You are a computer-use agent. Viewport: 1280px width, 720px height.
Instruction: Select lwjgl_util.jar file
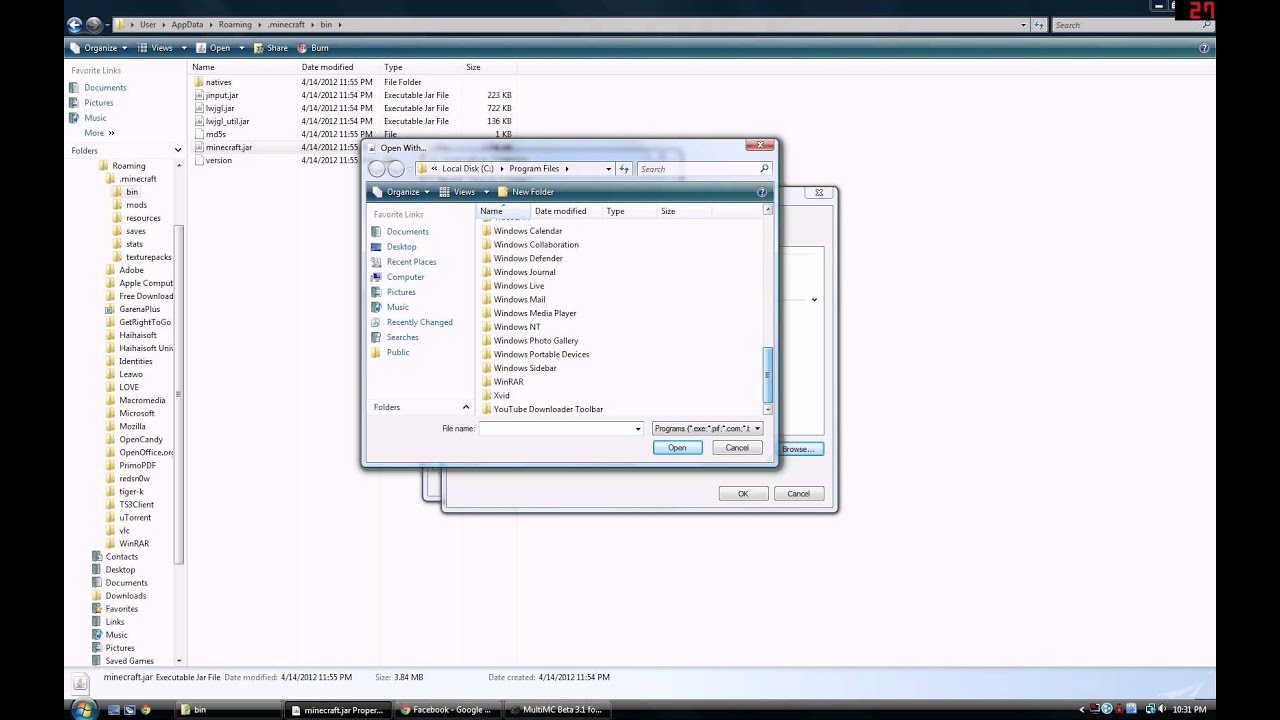click(x=227, y=121)
